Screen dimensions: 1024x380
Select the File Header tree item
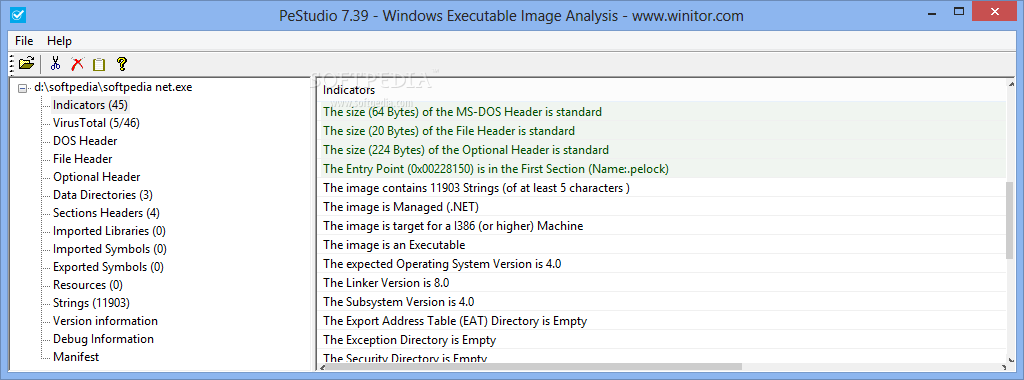[82, 159]
